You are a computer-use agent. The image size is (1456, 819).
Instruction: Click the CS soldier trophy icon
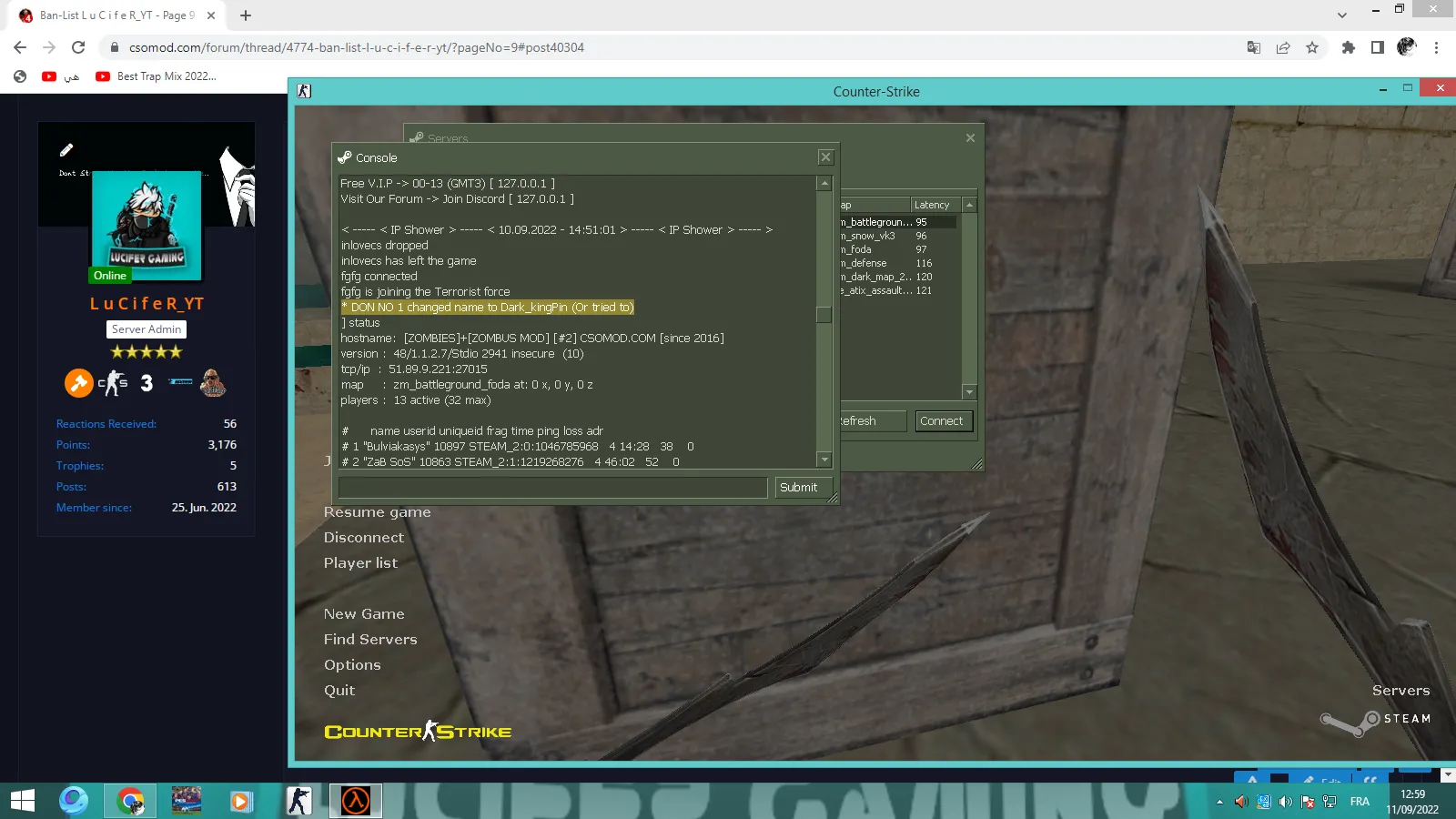point(114,383)
